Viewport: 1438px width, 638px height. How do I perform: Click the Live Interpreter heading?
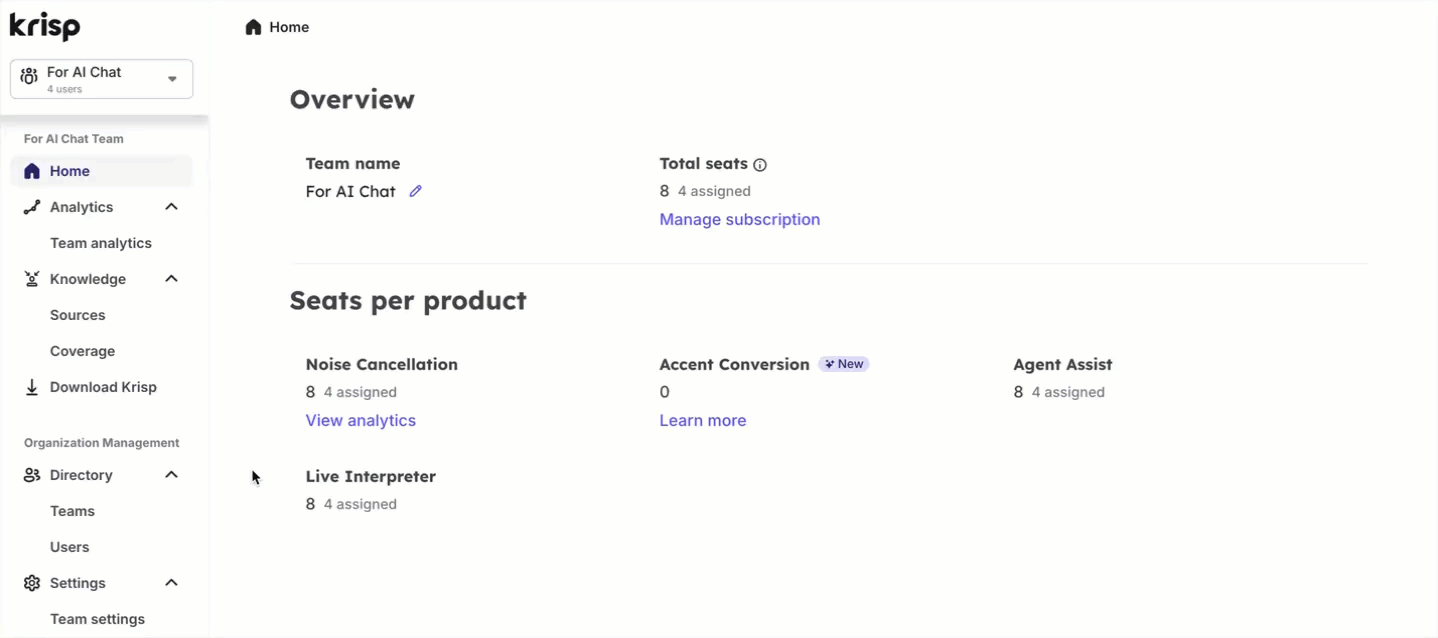370,476
